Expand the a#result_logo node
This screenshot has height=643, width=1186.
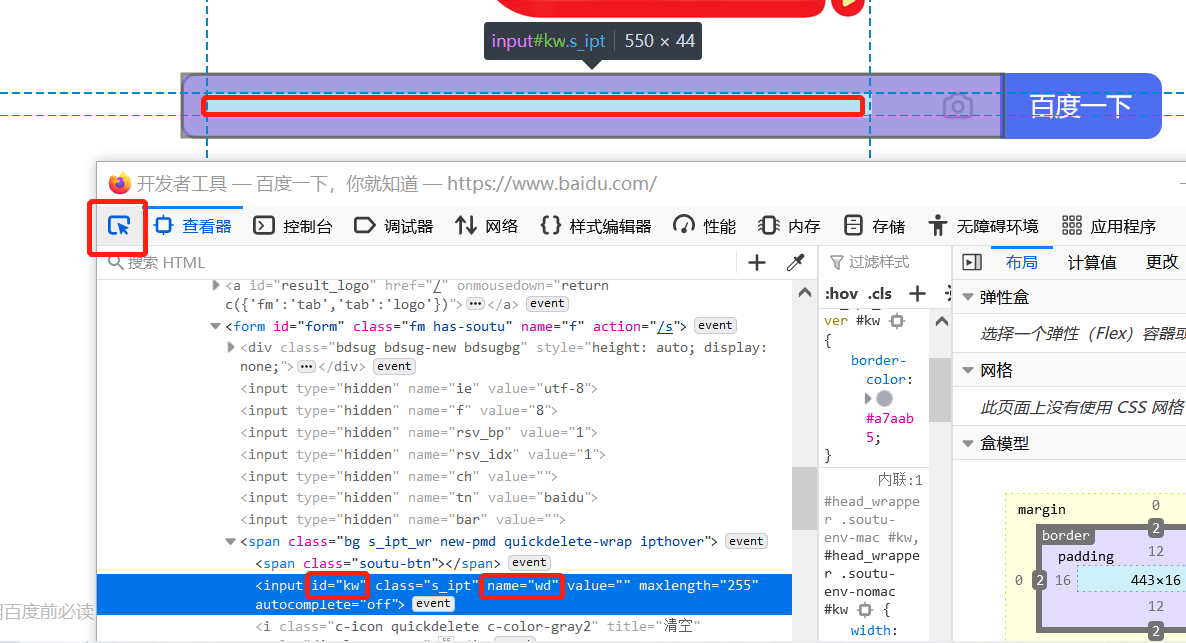click(x=216, y=285)
